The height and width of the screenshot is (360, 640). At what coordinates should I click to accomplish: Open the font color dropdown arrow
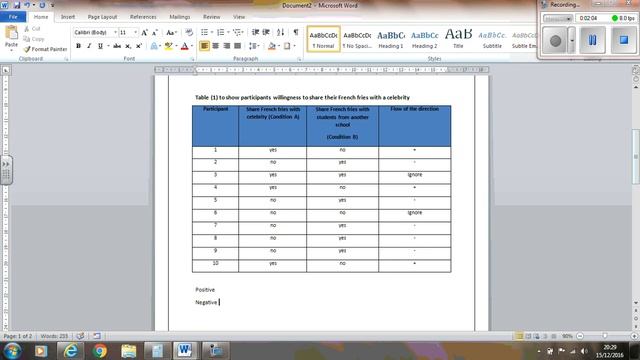point(192,46)
